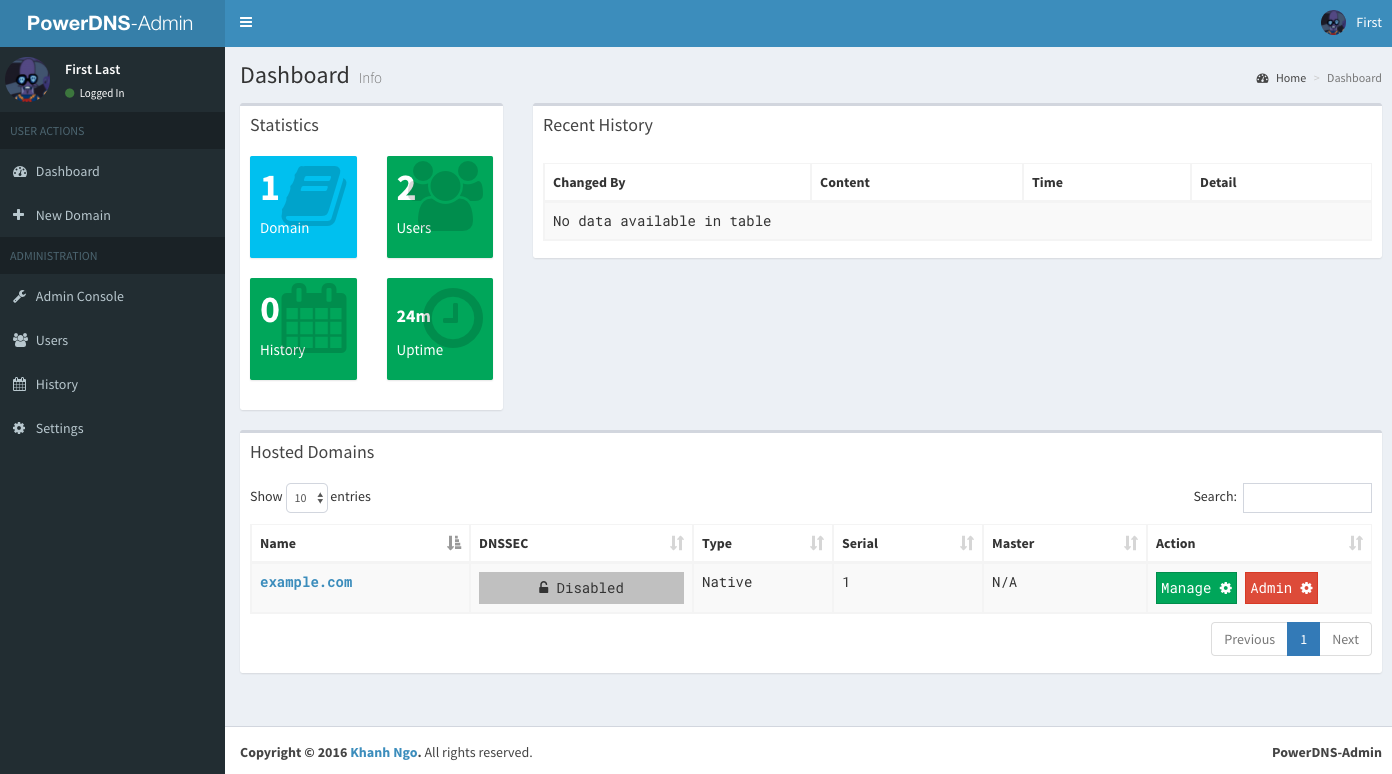The image size is (1392, 774).
Task: Open the History calendar tile
Action: [x=303, y=329]
